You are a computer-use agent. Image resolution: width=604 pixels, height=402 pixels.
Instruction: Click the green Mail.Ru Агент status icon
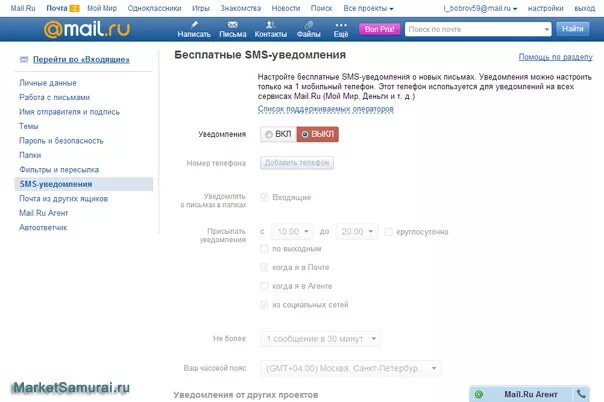point(479,394)
